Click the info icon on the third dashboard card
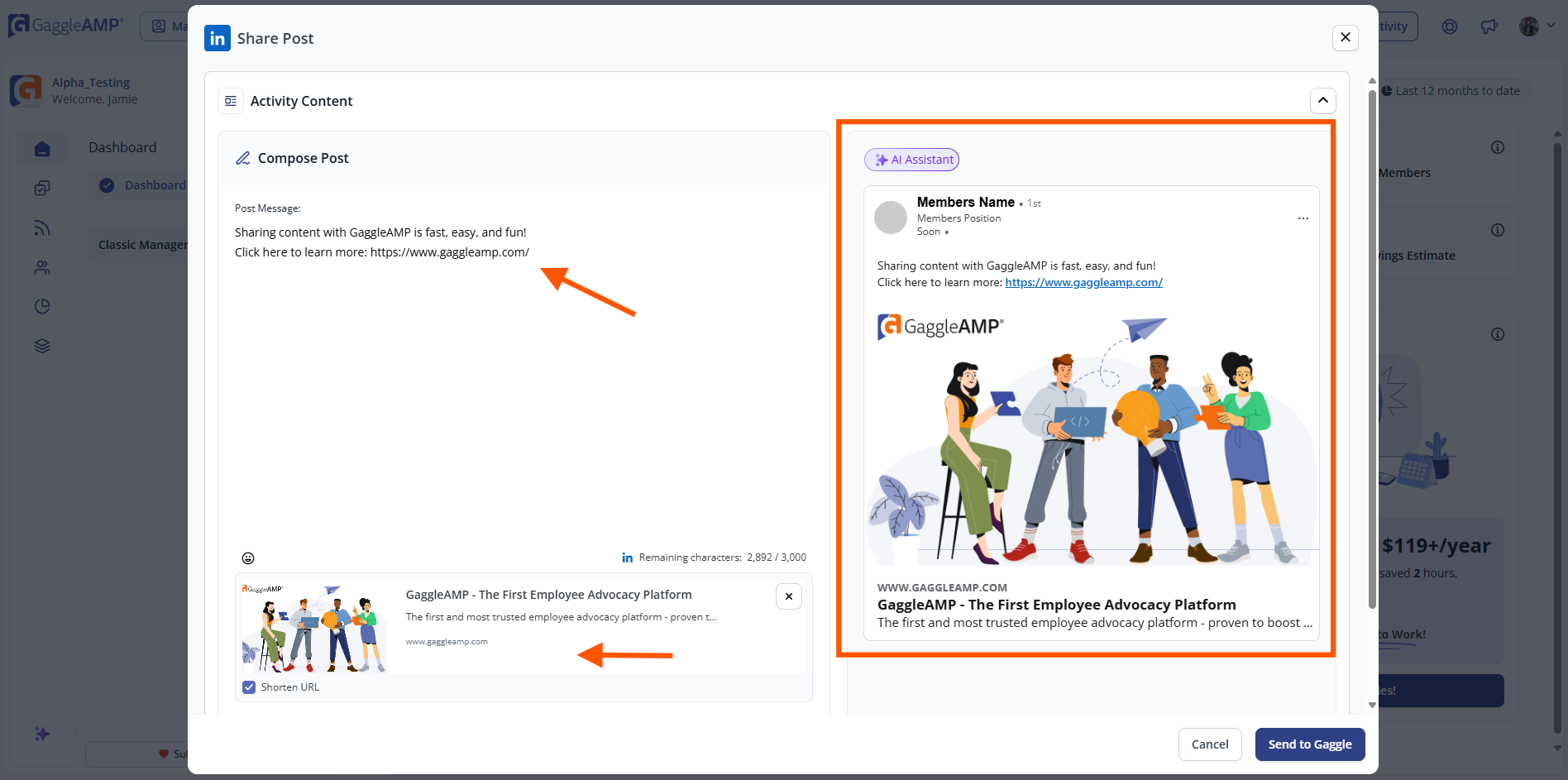The width and height of the screenshot is (1568, 780). pos(1498,334)
